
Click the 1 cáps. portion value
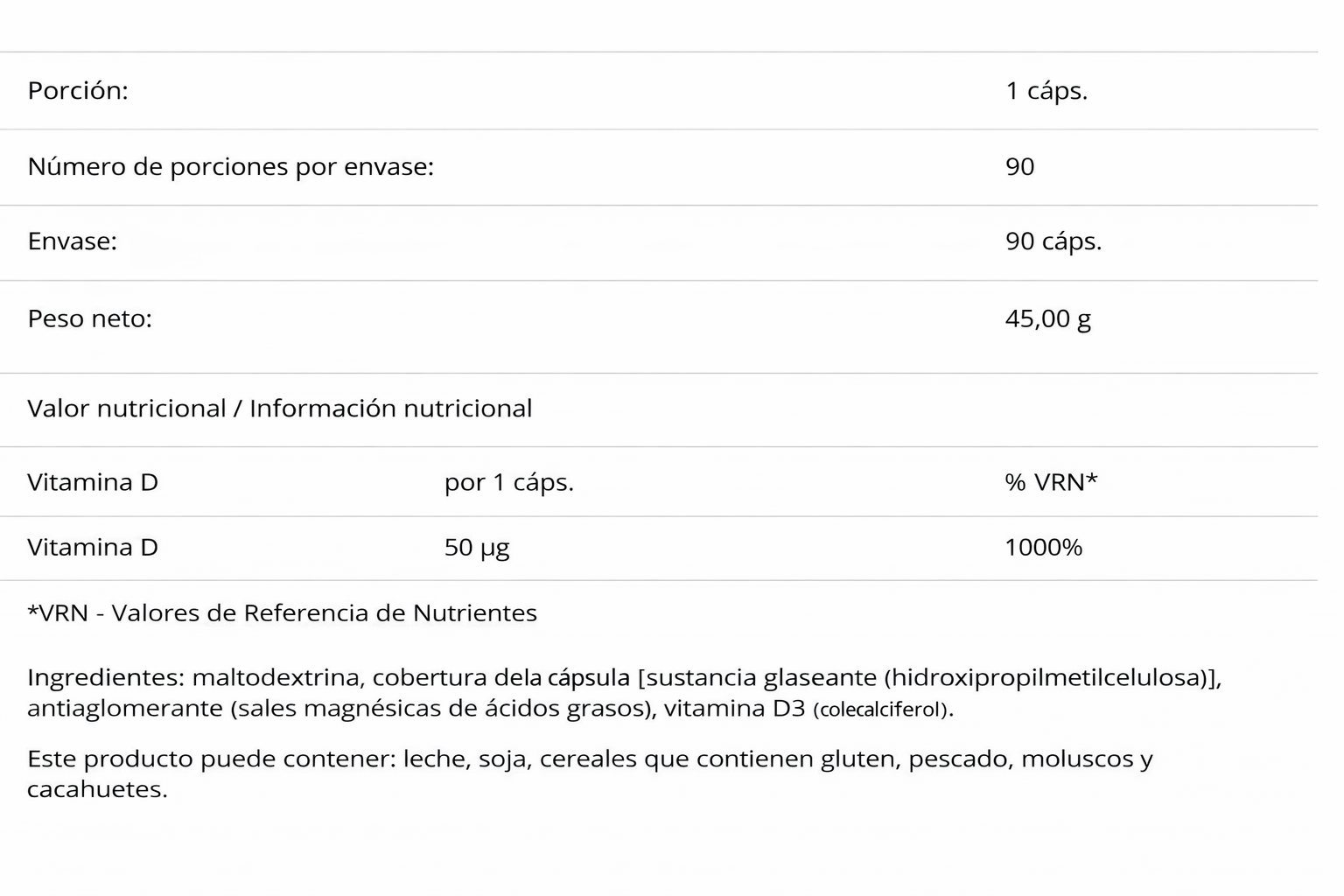tap(1046, 91)
